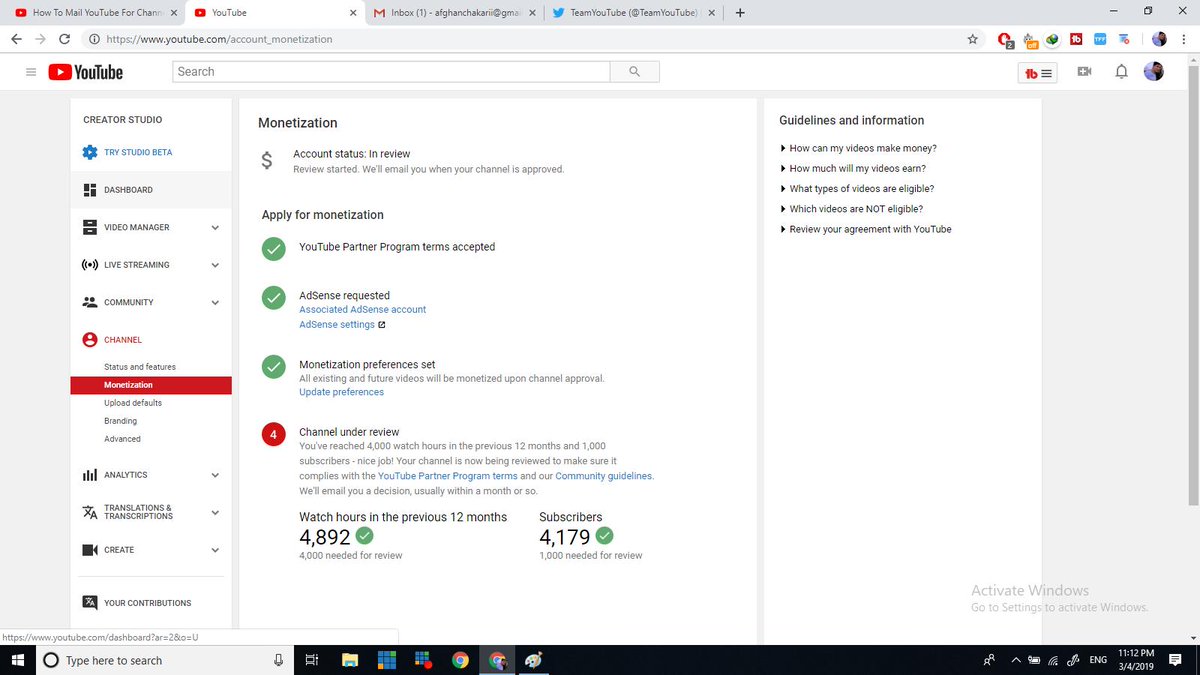Click the browser address bar URL
Viewport: 1200px width, 675px height.
click(219, 39)
